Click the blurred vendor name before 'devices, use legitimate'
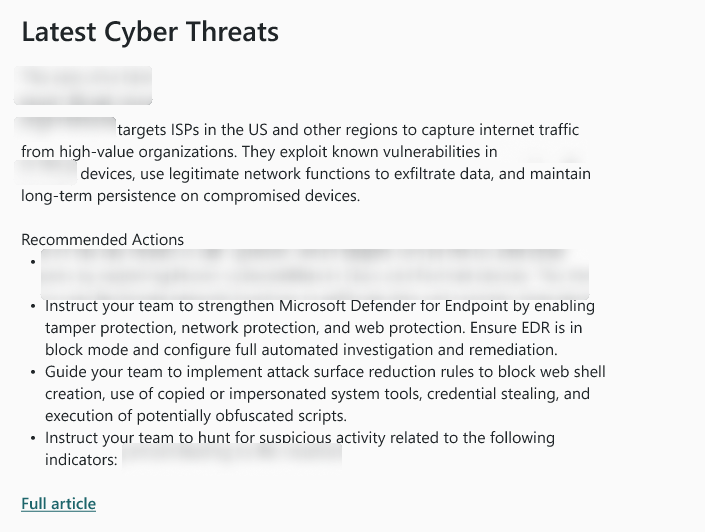This screenshot has height=532, width=705. coord(46,173)
